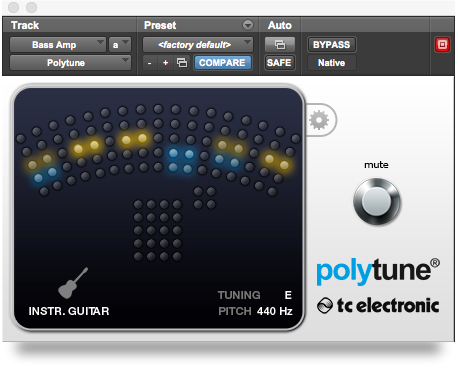Open the factory default preset list
458x371 pixels.
pyautogui.click(x=198, y=45)
